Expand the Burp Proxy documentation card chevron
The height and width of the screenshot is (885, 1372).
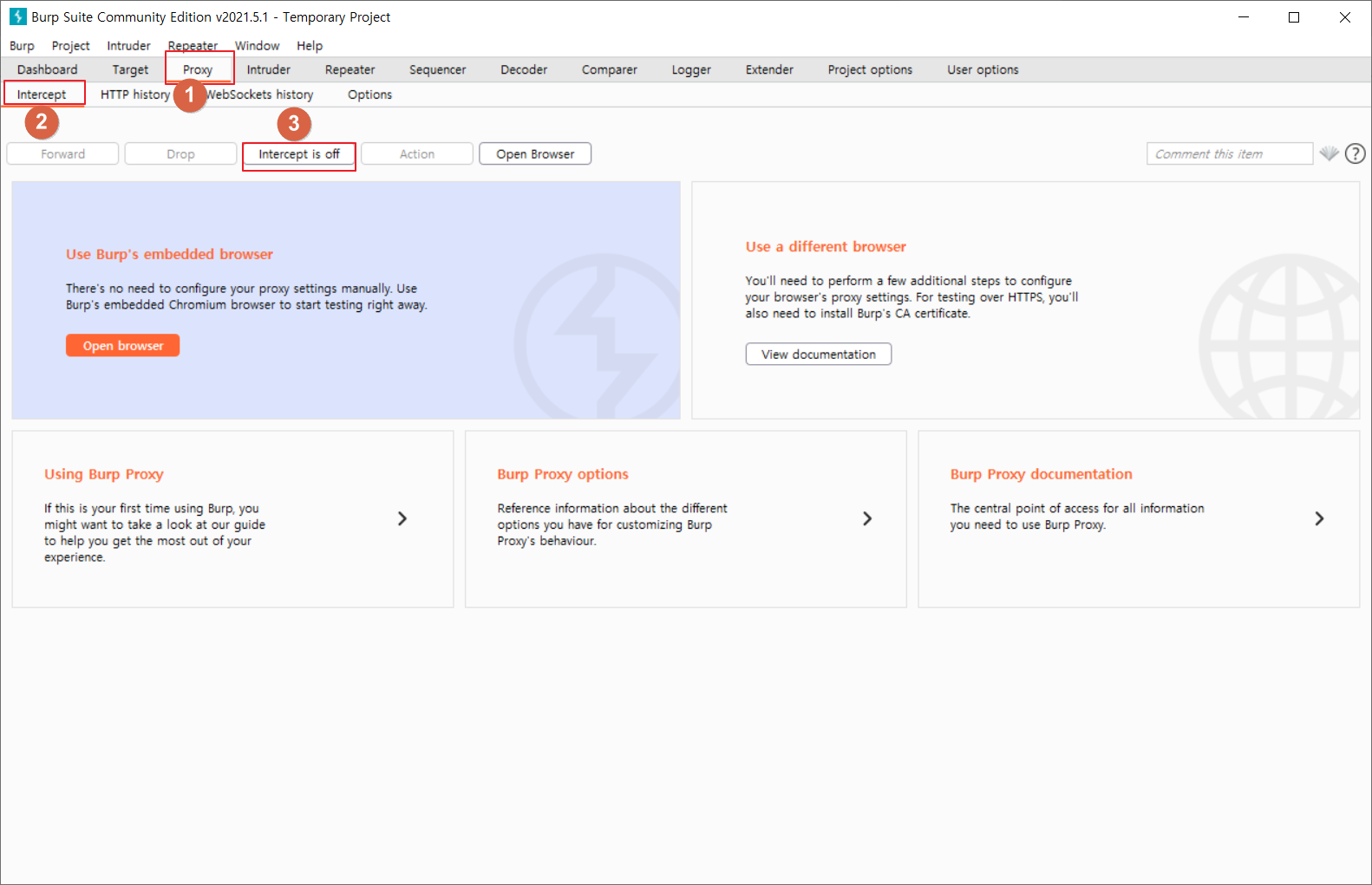pyautogui.click(x=1319, y=518)
